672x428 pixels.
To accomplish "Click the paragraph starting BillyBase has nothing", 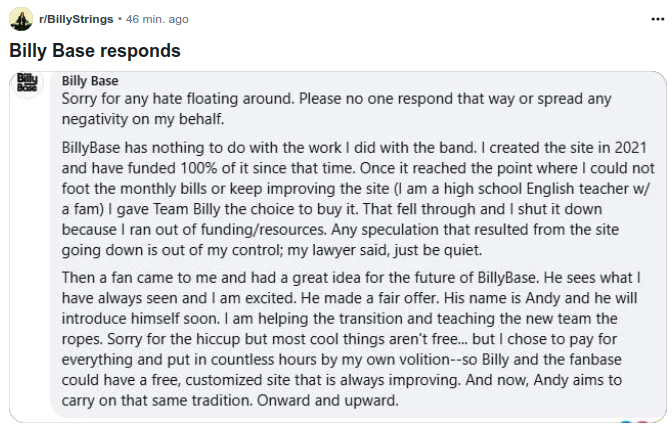I will (358, 199).
